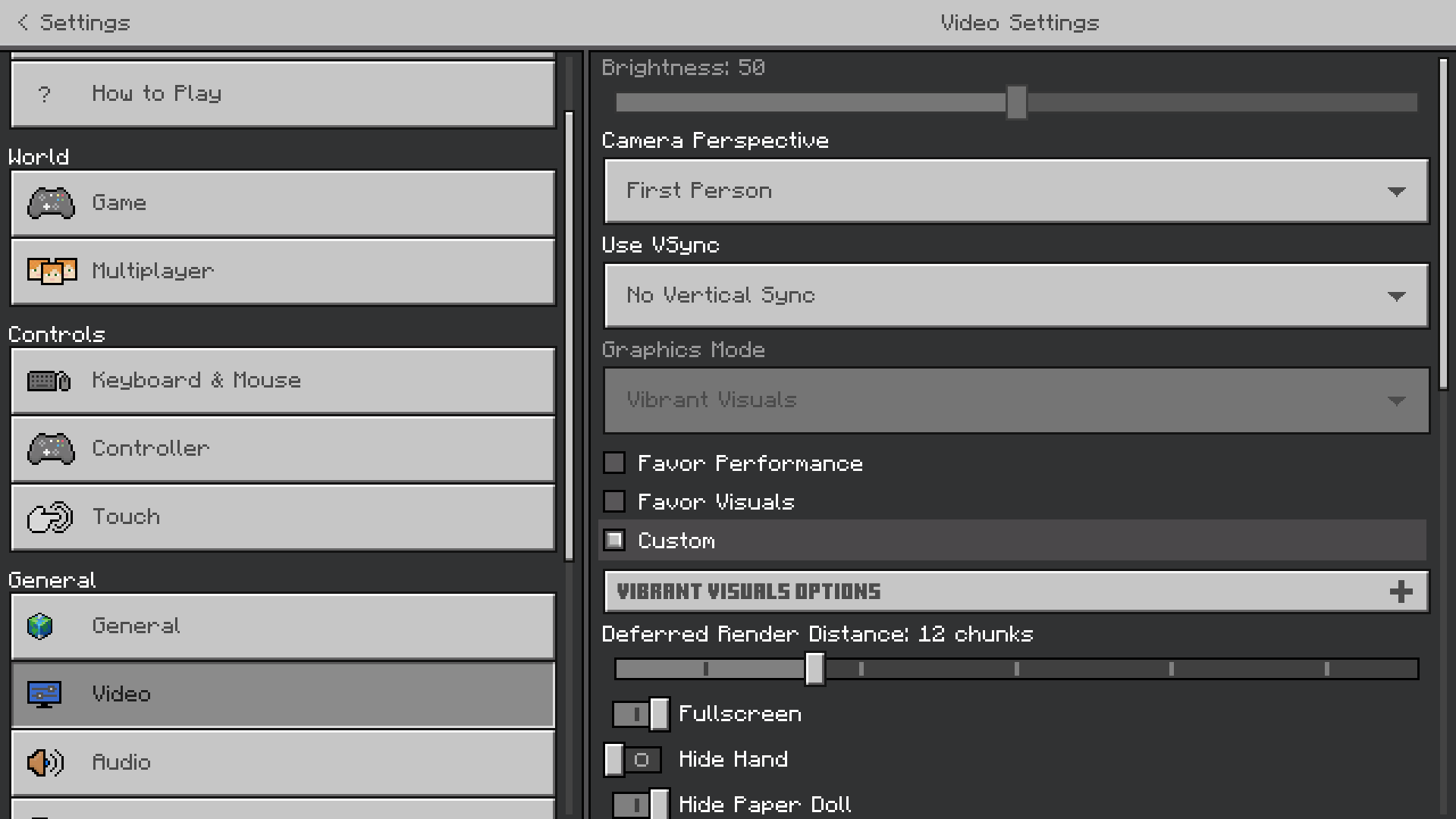Toggle the Fullscreen switch
Viewport: 1456px width, 819px height.
[641, 714]
